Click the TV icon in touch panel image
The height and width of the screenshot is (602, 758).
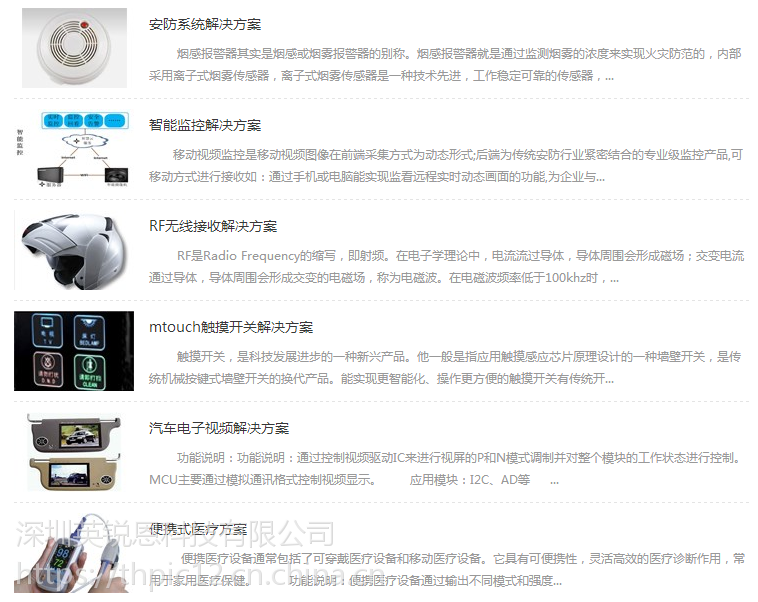pos(47,331)
